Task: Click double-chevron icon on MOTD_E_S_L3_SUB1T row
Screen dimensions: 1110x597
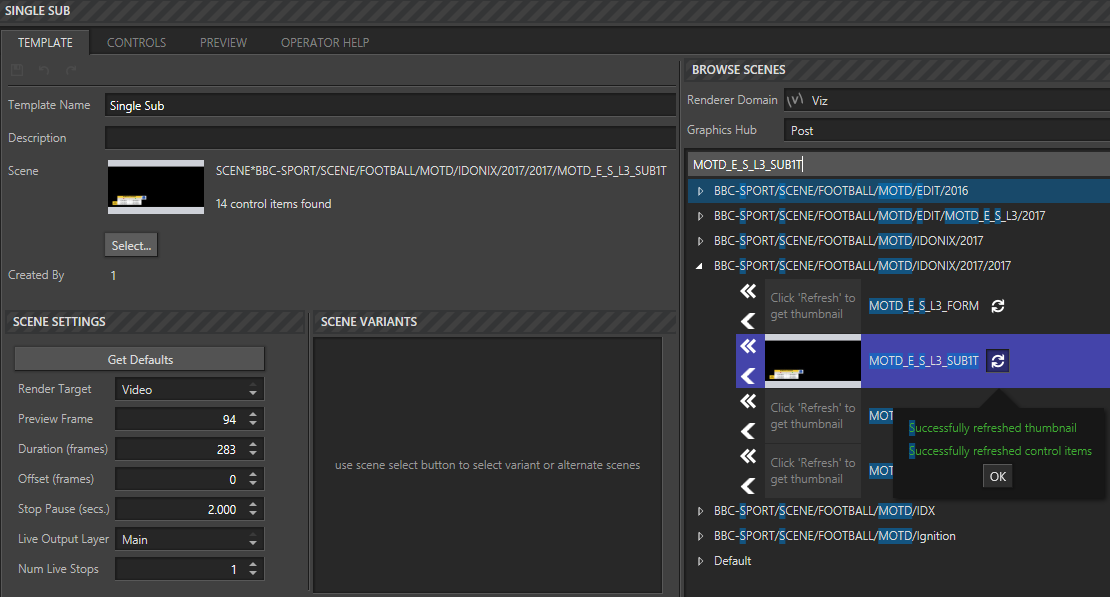Action: (748, 346)
